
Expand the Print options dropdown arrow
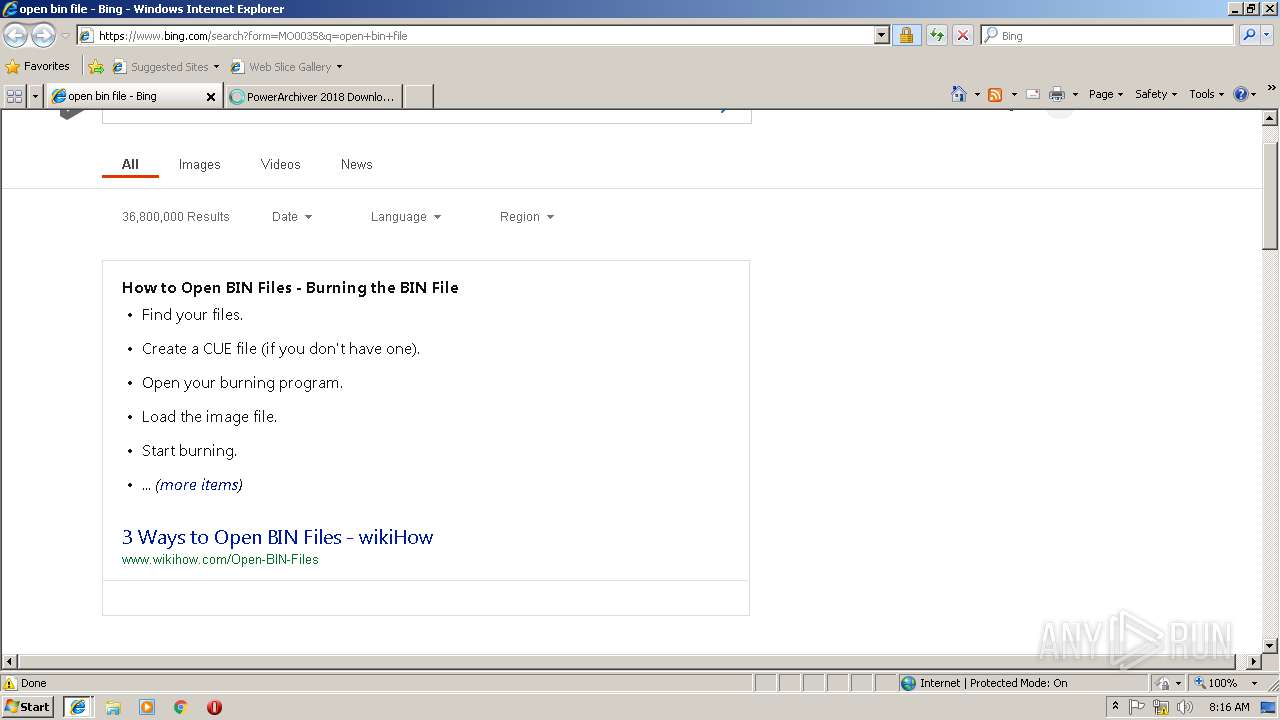pos(1075,94)
